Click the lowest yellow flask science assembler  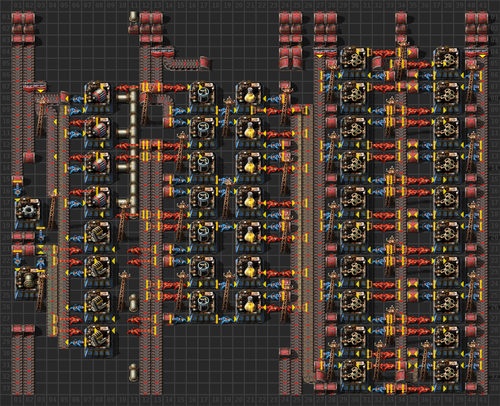pos(250,307)
